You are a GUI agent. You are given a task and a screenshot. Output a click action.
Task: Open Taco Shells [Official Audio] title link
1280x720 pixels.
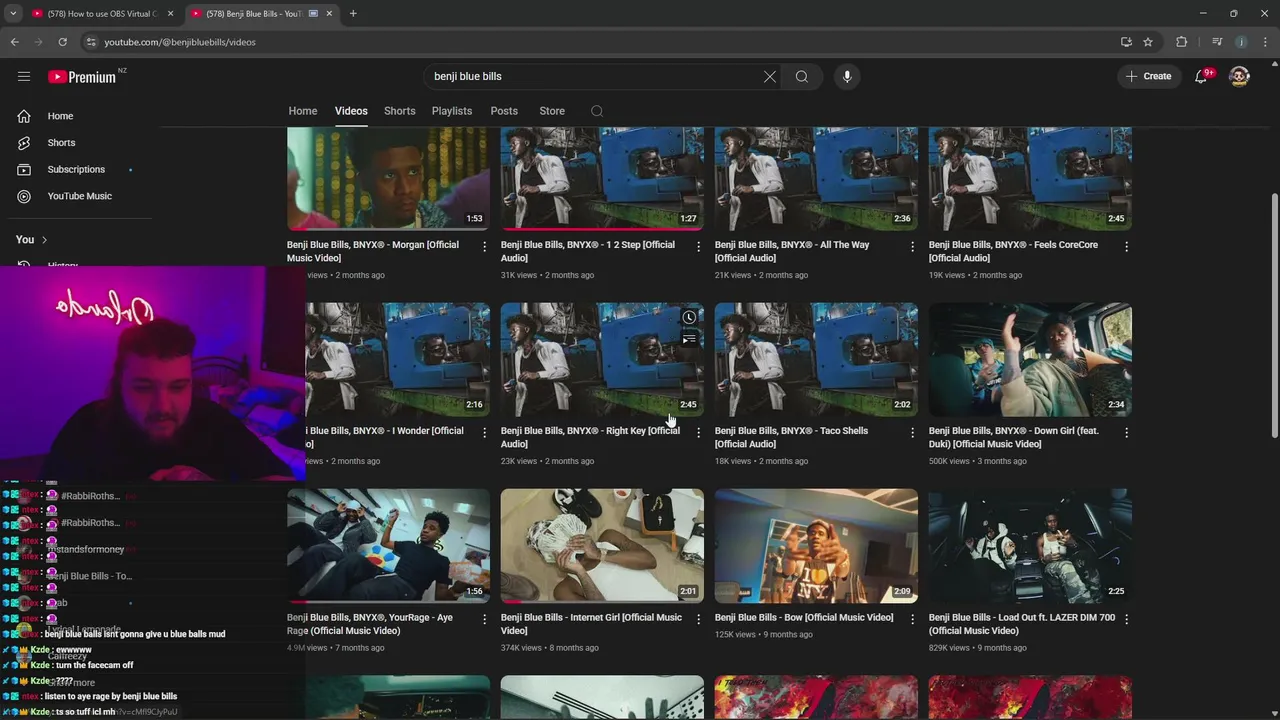[x=791, y=437]
